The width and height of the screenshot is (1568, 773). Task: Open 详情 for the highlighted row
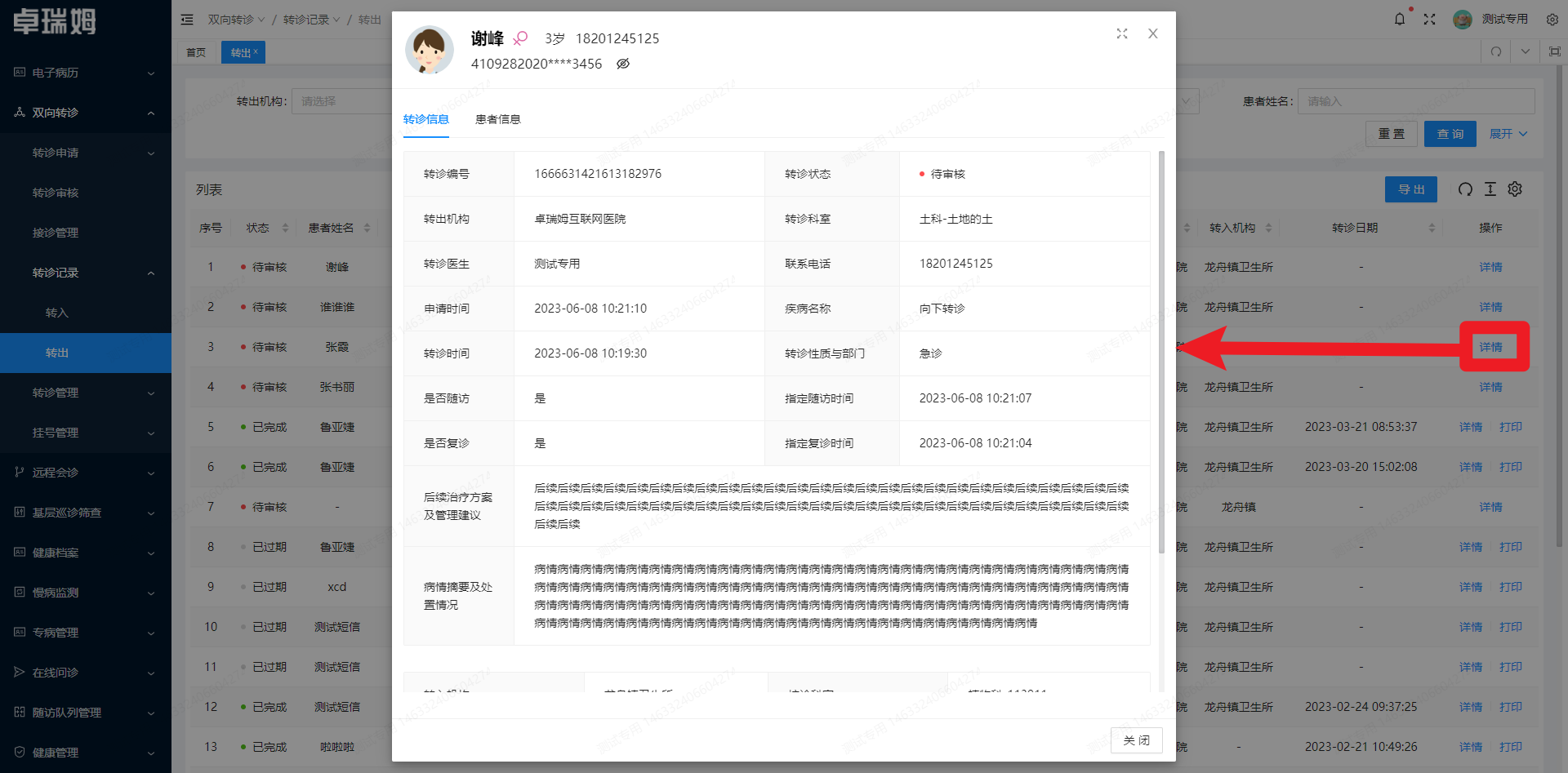pos(1491,346)
